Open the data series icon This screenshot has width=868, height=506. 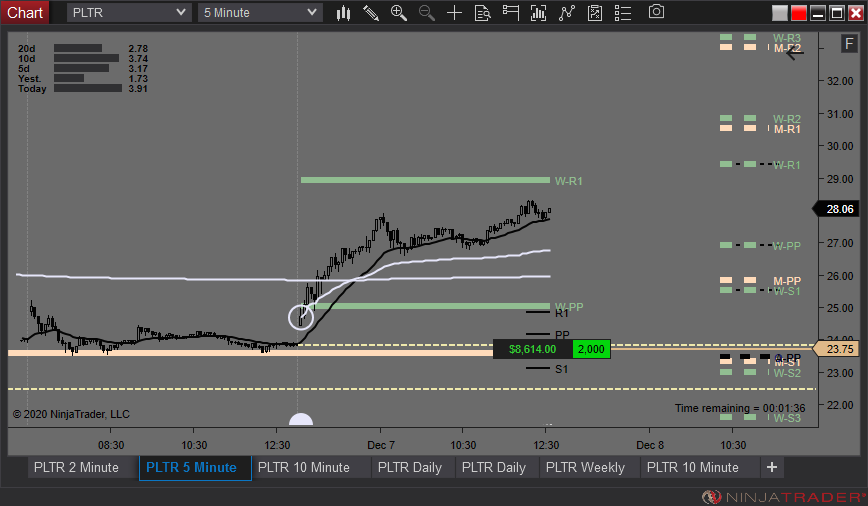(538, 12)
